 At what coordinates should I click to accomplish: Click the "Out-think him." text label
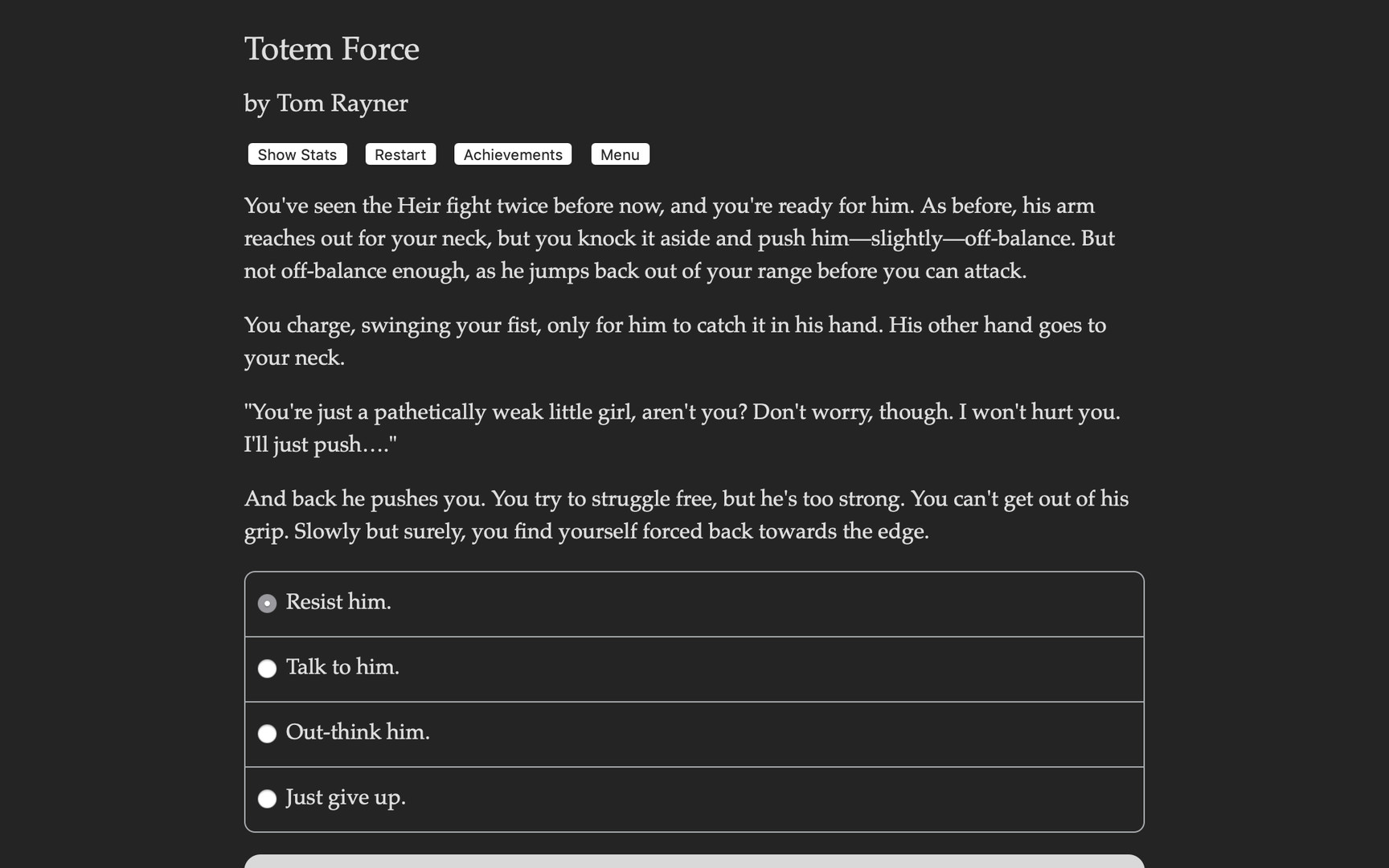click(x=358, y=733)
